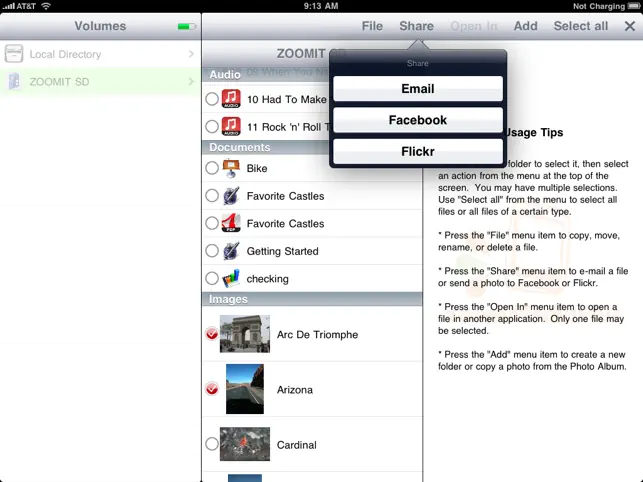The image size is (643, 482).
Task: Uncheck the Arc De Triomphe image
Action: [212, 334]
